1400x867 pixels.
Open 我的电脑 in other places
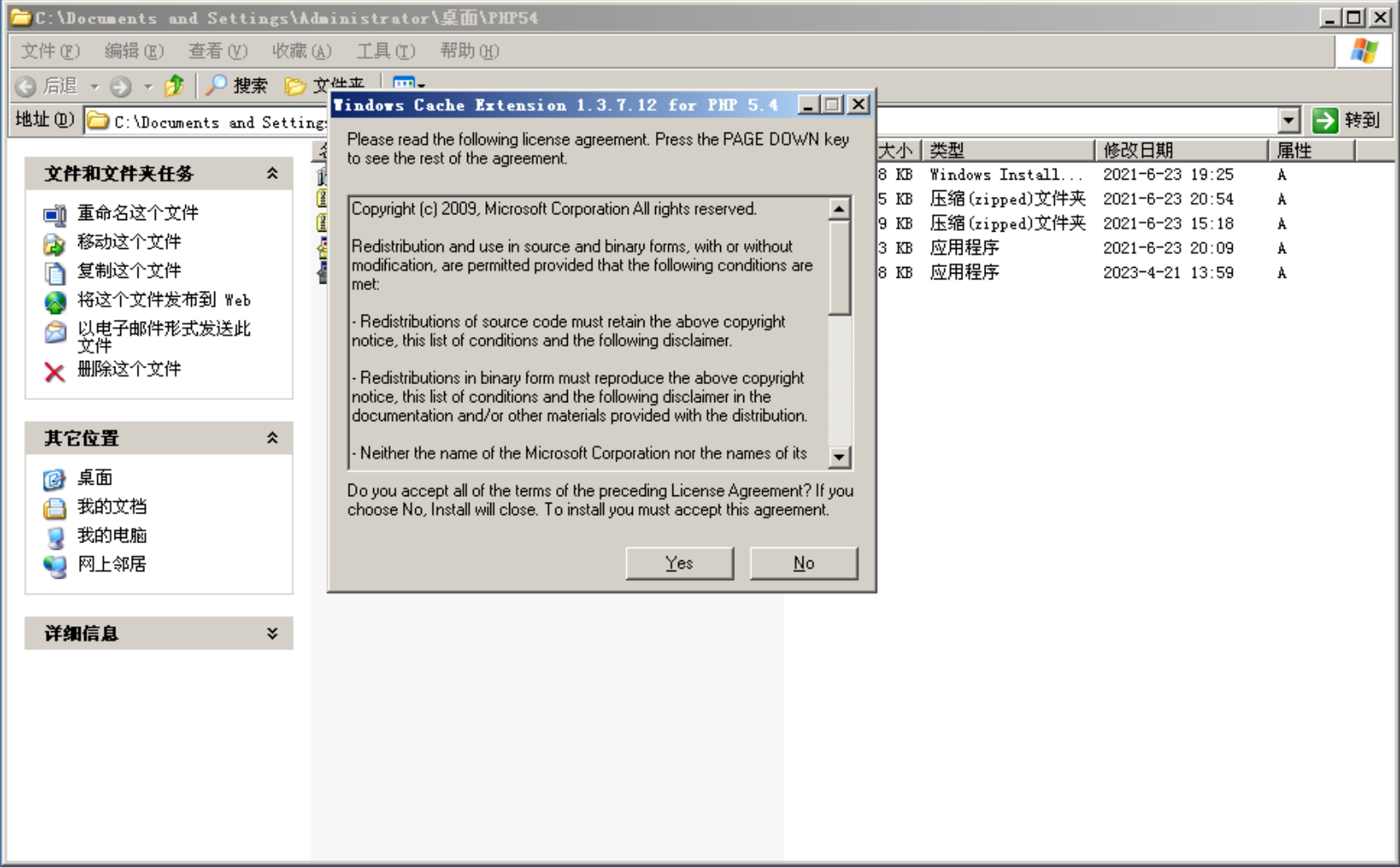click(x=112, y=535)
